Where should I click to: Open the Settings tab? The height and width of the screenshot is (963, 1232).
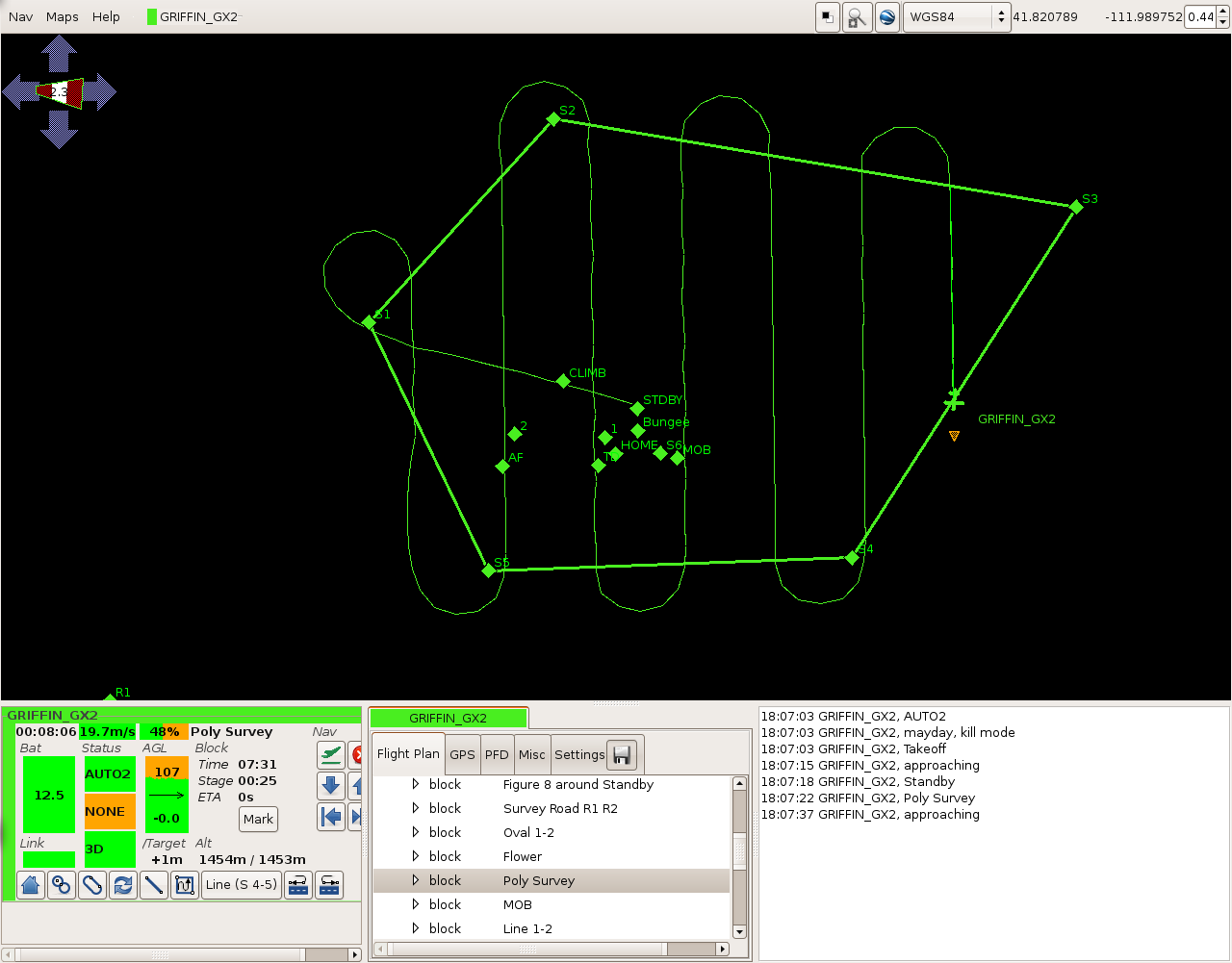click(x=579, y=755)
